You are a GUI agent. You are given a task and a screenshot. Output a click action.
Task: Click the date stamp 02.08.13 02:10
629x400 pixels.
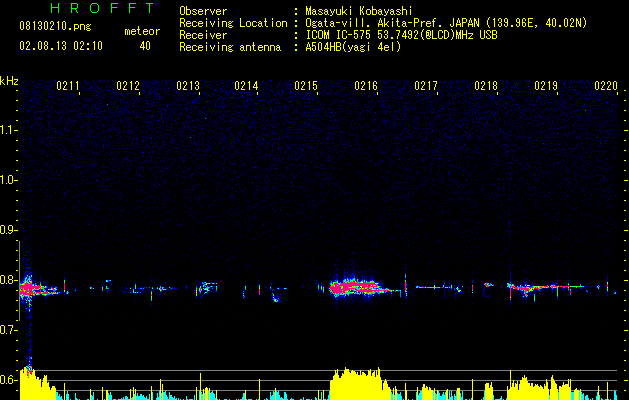point(61,46)
